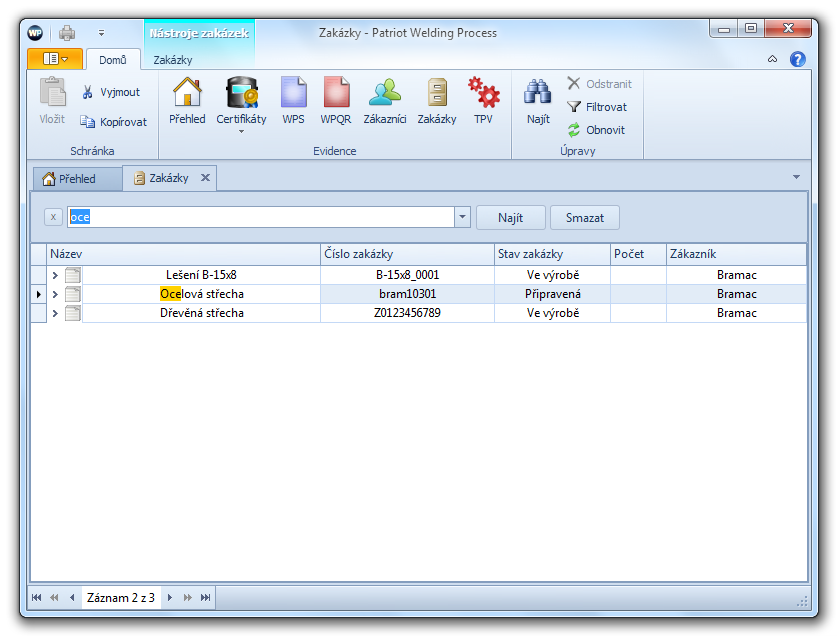Open the help question mark icon
Screen dimensions: 838x636
797,59
